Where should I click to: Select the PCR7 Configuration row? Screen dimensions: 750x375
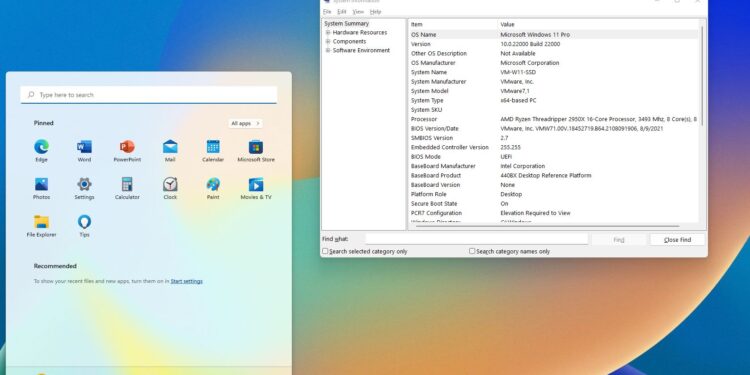click(x=554, y=213)
